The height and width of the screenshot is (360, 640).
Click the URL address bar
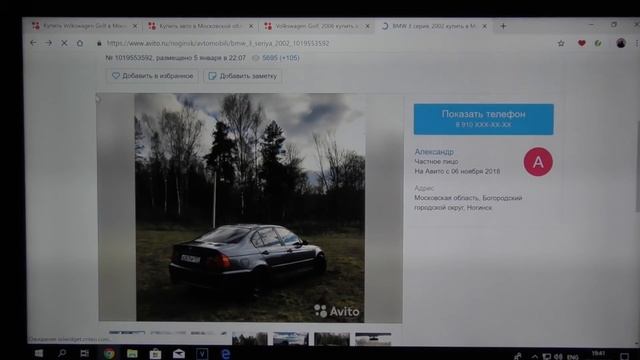coord(322,43)
